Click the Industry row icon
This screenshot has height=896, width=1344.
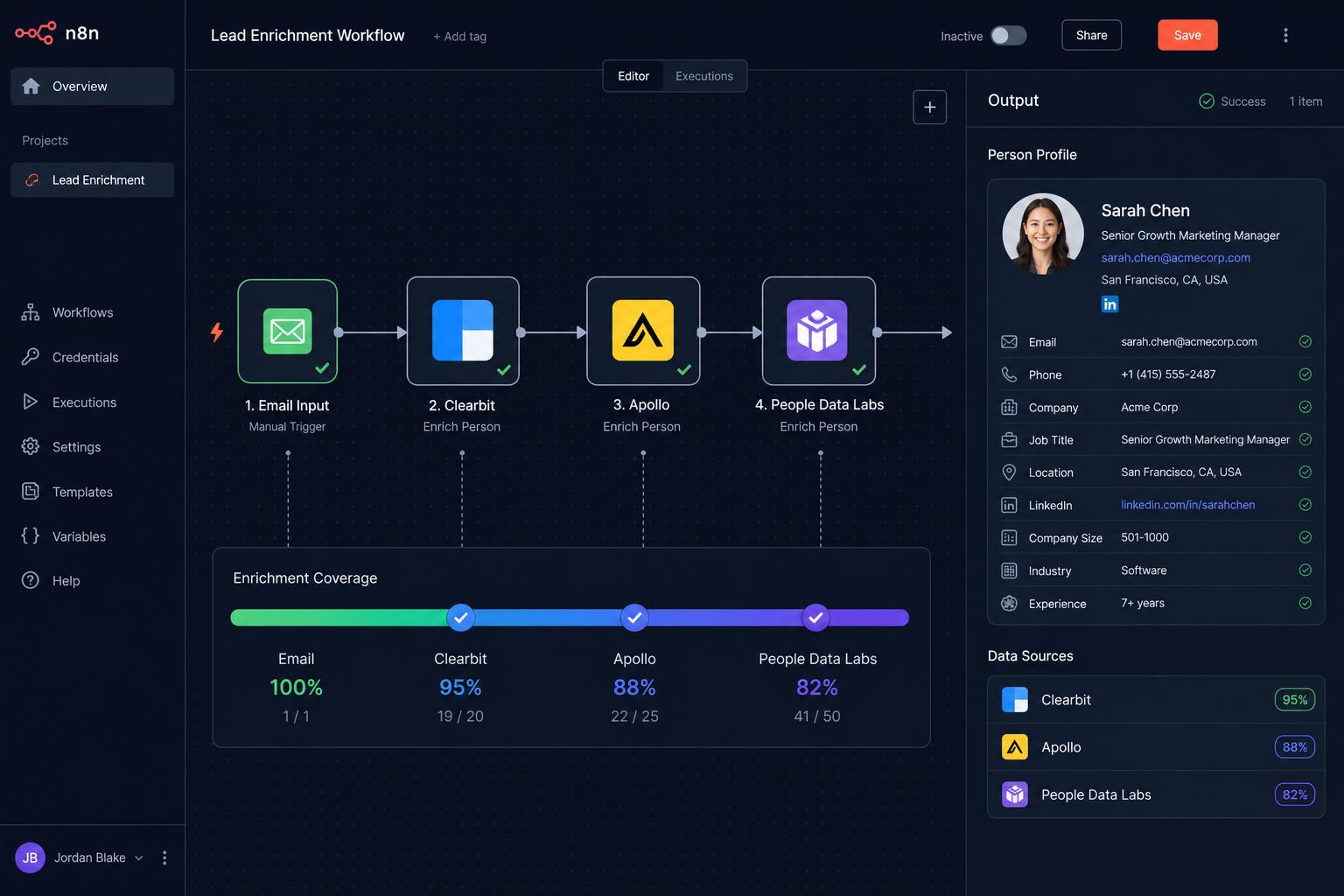click(x=1009, y=570)
